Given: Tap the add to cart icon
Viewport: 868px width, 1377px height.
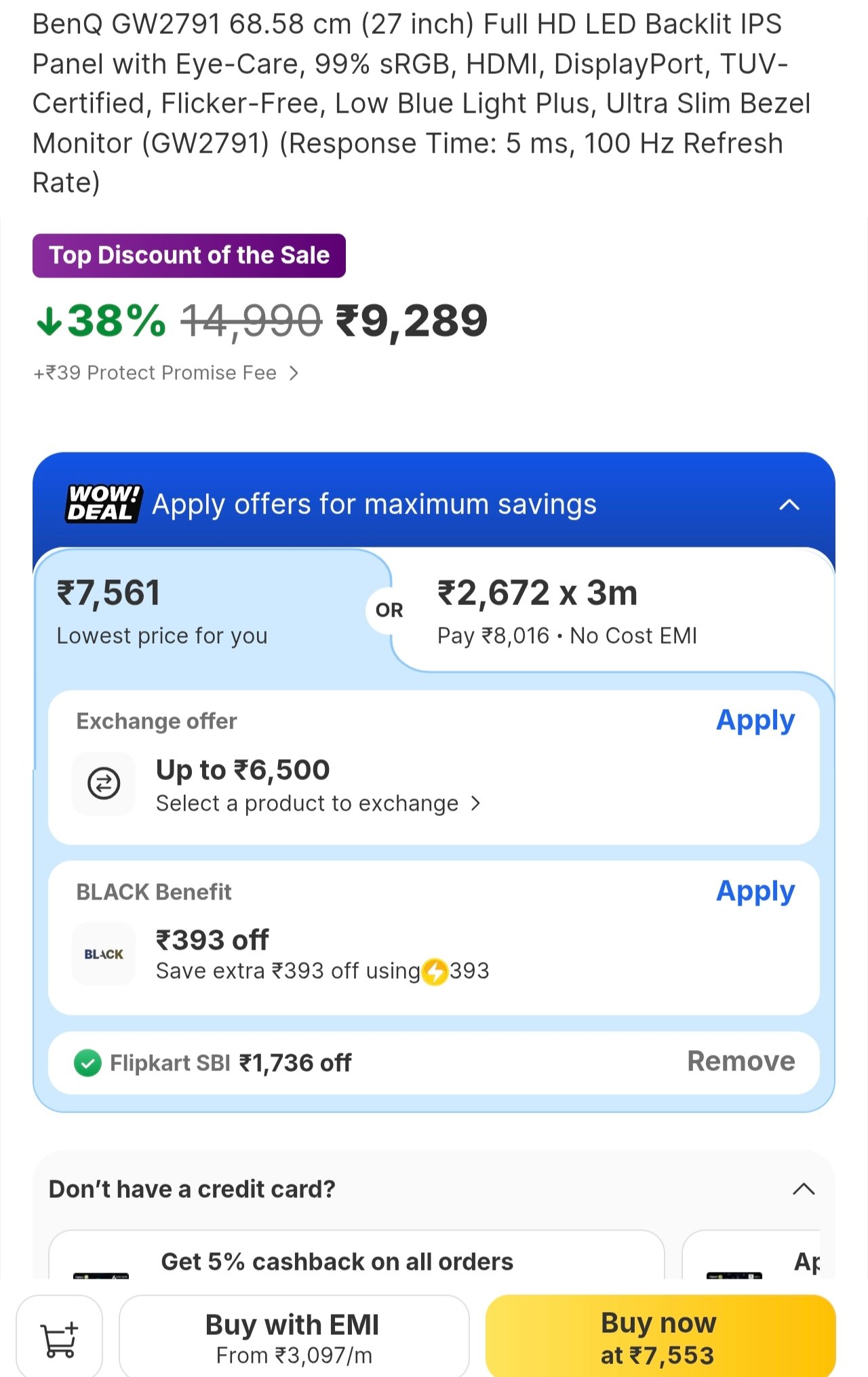Looking at the screenshot, I should click(60, 1339).
